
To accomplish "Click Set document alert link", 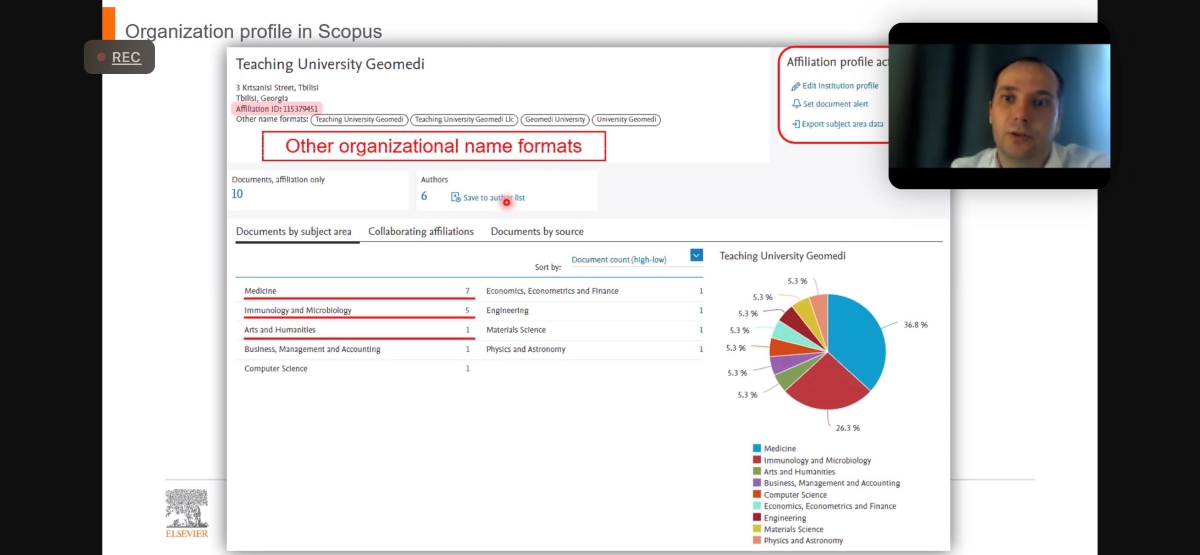I will [x=835, y=104].
